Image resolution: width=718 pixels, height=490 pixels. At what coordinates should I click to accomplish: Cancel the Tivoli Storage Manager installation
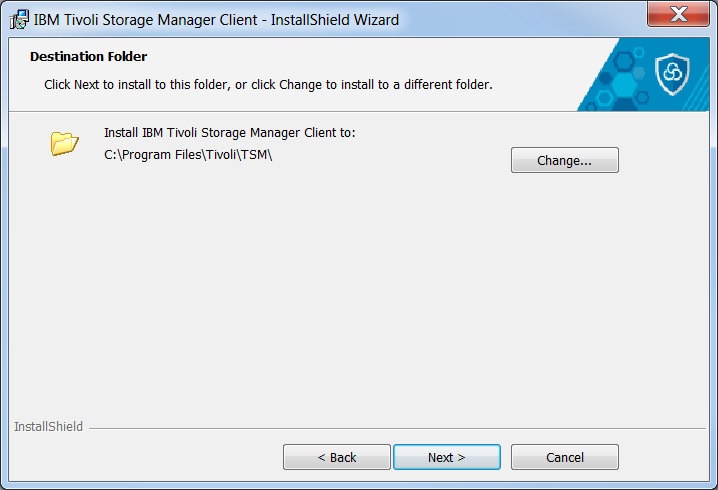(x=565, y=457)
